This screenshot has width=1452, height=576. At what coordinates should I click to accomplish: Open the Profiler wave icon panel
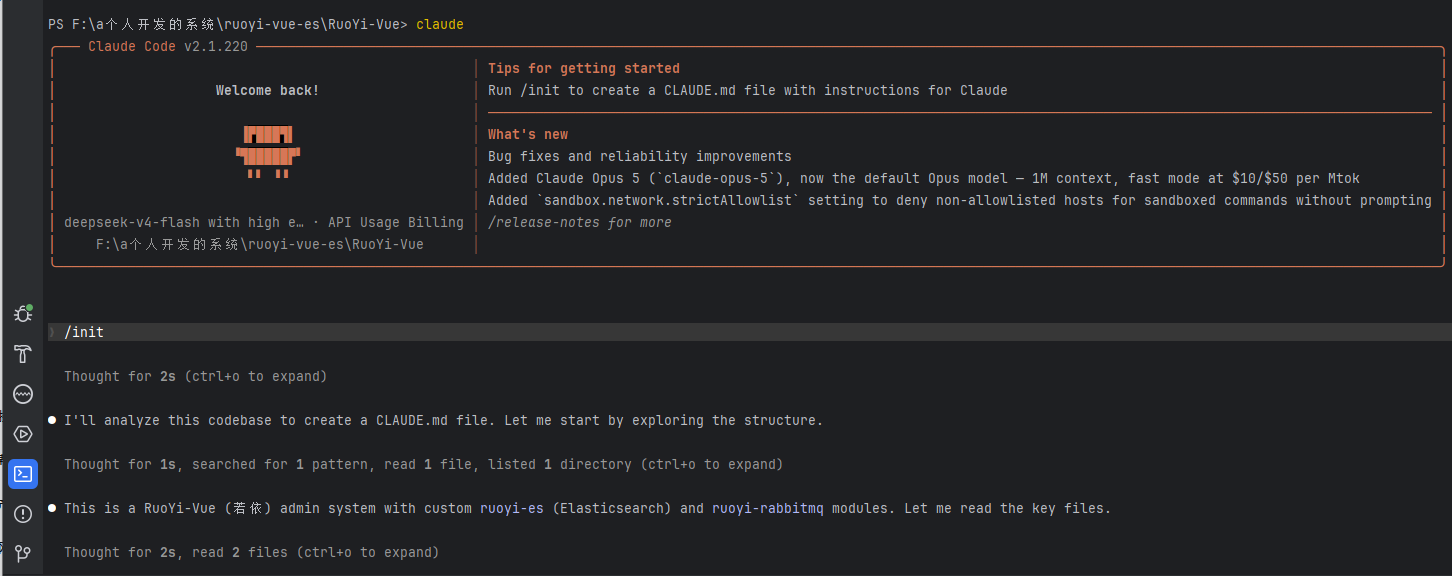point(22,394)
